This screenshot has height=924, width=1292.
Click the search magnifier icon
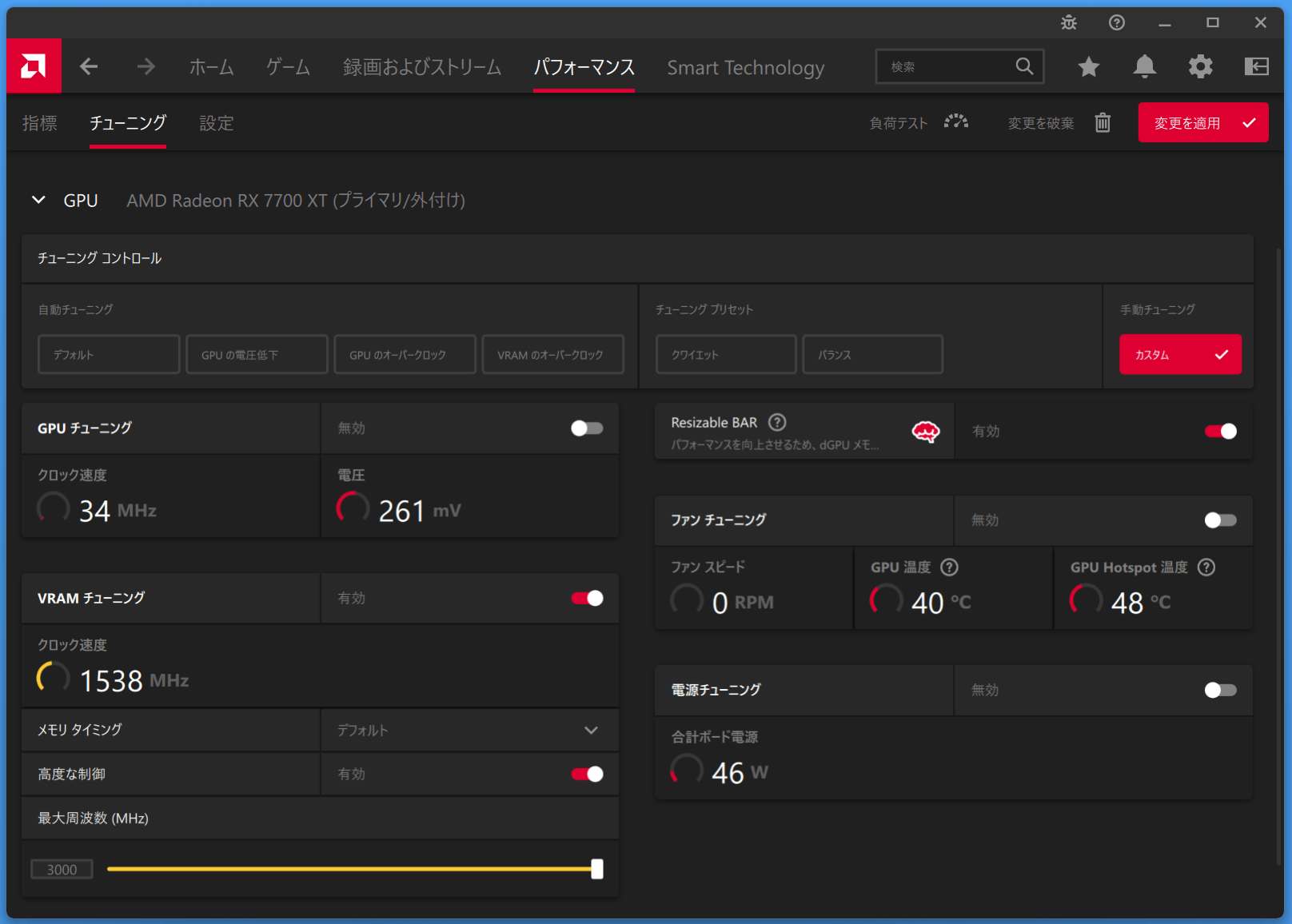[x=1024, y=66]
